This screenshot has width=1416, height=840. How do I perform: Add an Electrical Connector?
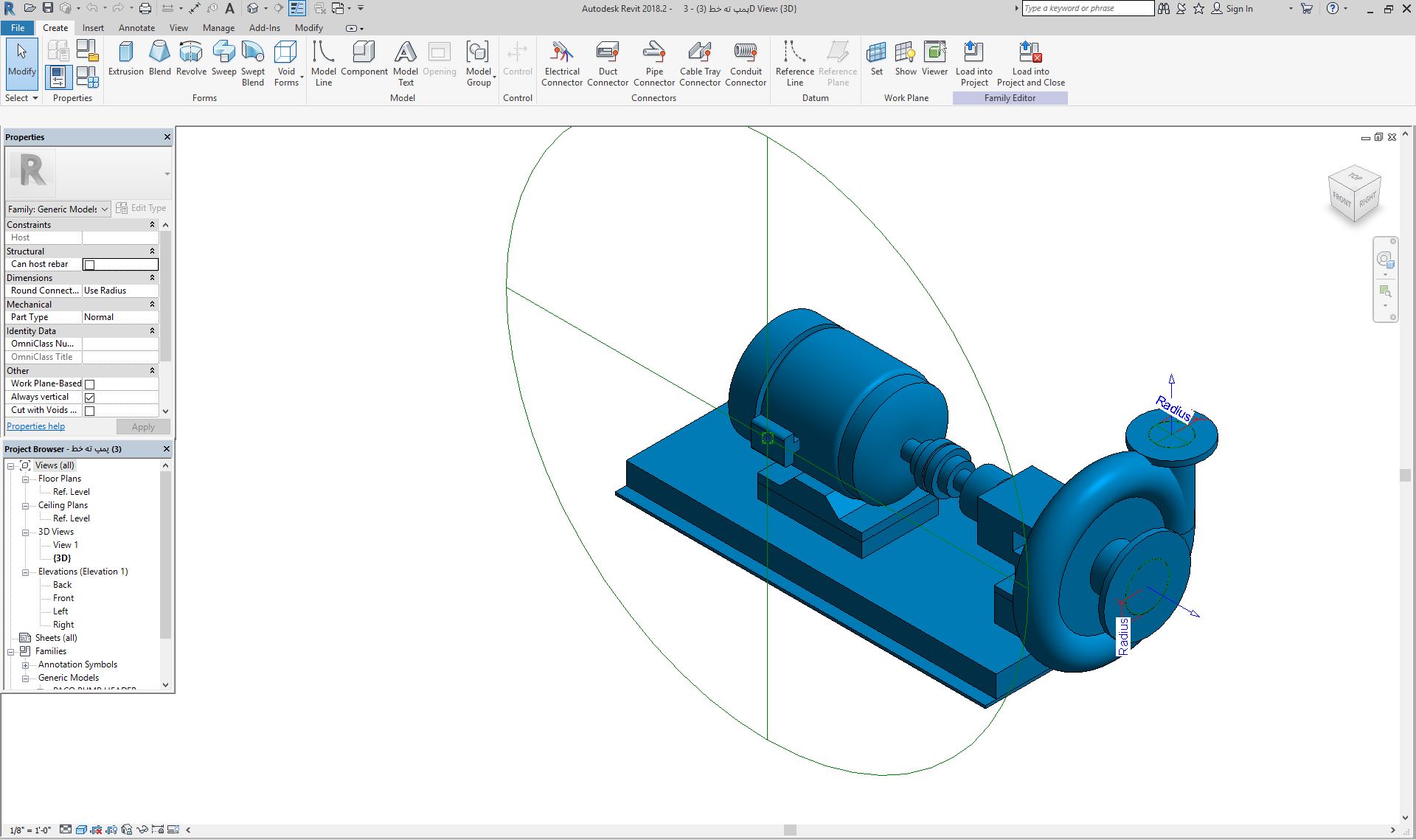[x=562, y=63]
